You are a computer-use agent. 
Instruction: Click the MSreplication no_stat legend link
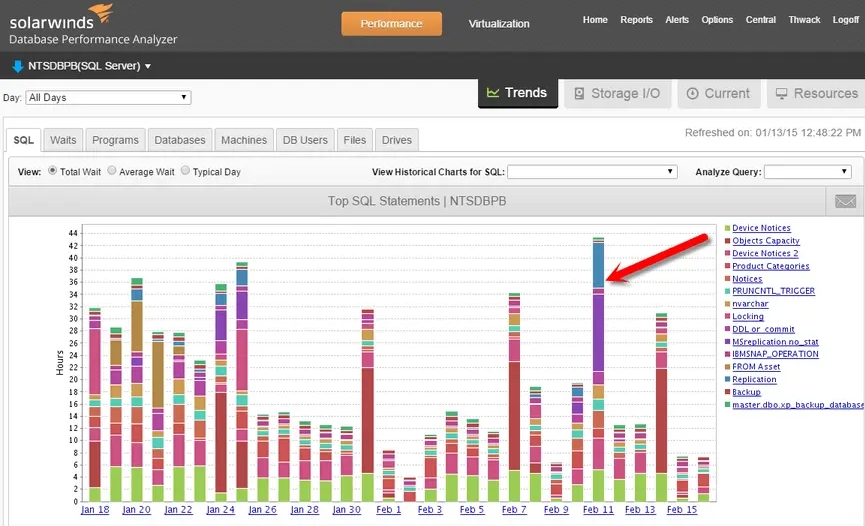(775, 342)
